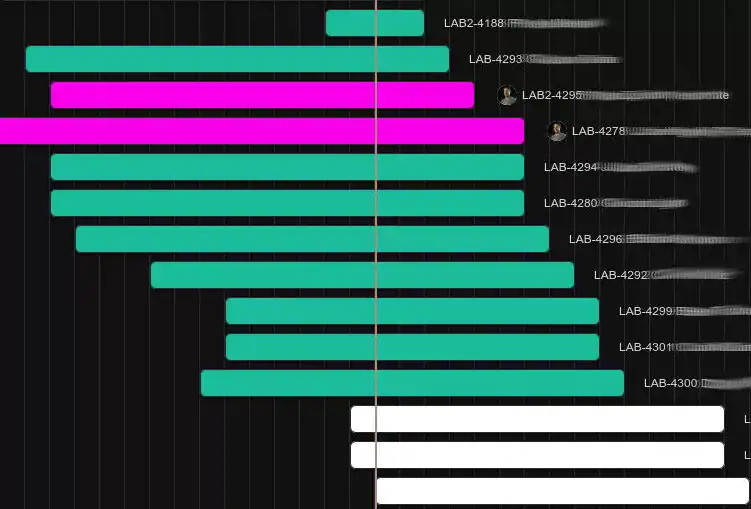This screenshot has height=509, width=751.
Task: Open the LAB-4296 timeline bar
Action: click(312, 239)
